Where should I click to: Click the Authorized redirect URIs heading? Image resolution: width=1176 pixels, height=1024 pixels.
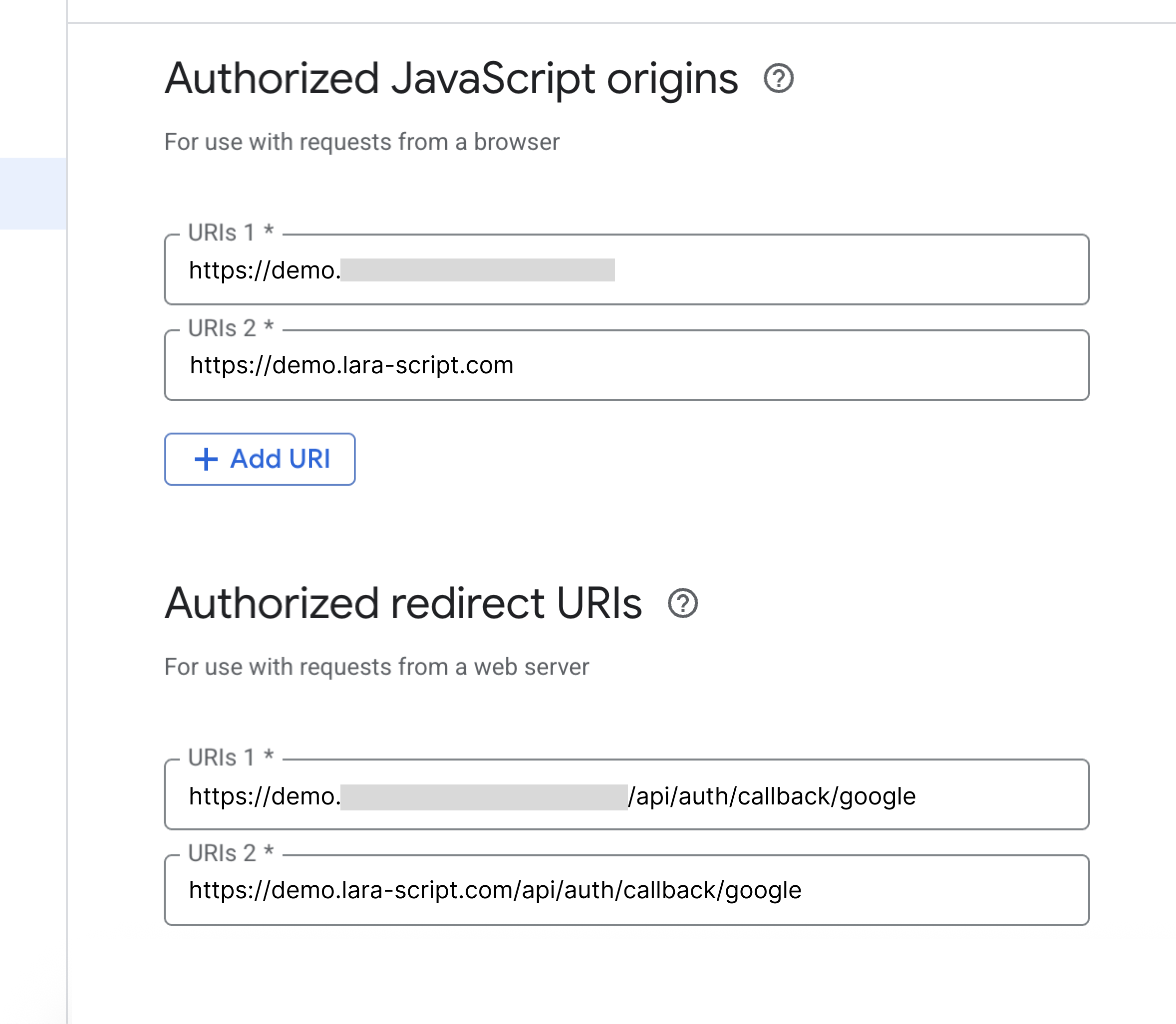[x=403, y=603]
